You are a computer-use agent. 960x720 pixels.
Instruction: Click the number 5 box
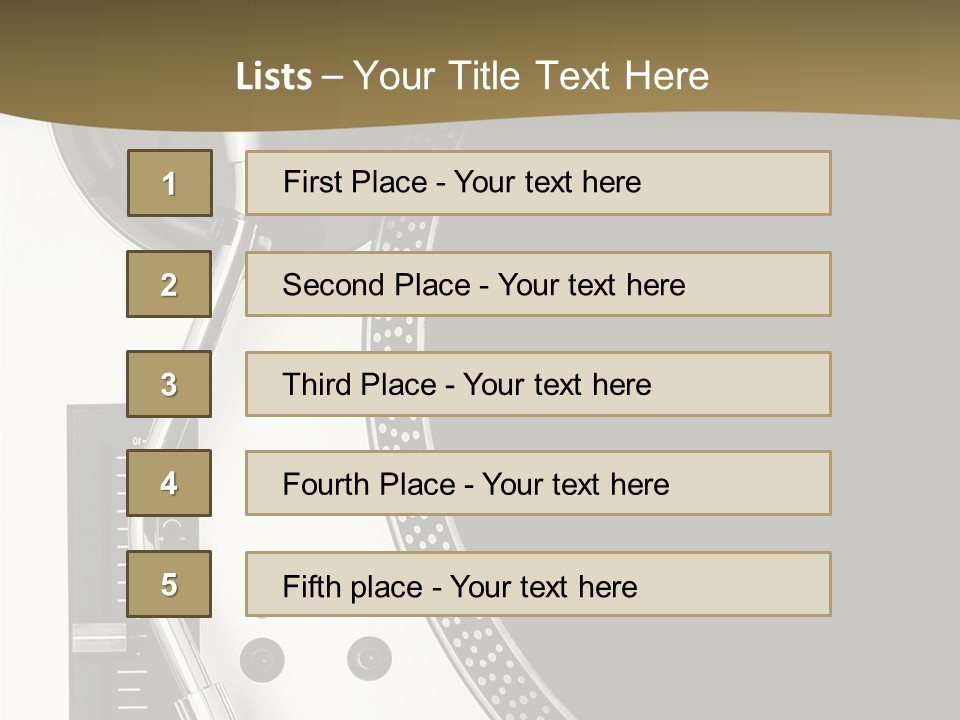(x=169, y=584)
